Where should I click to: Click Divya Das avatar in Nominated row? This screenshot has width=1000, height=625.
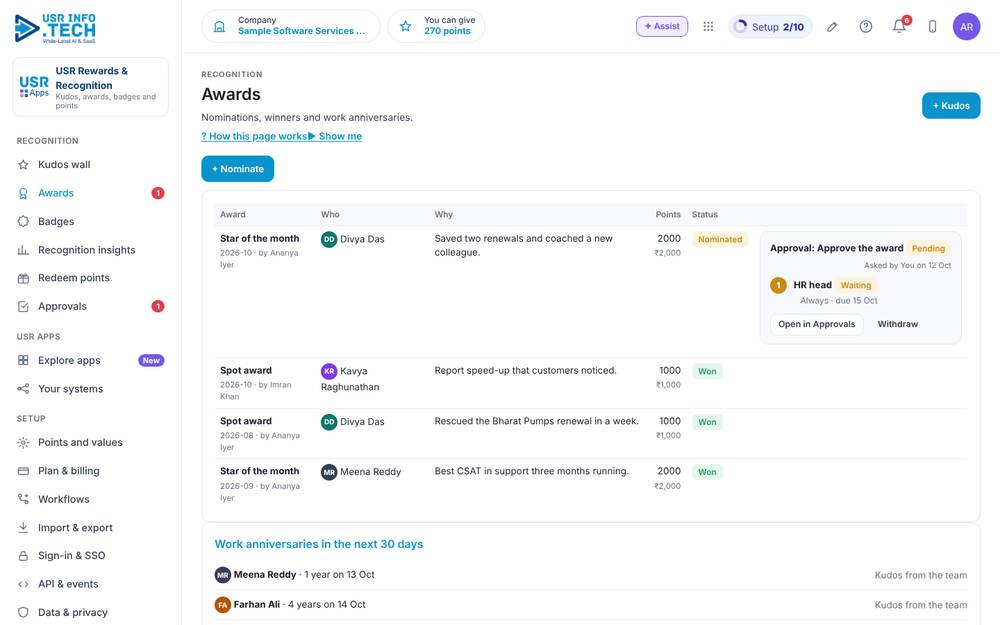[329, 239]
